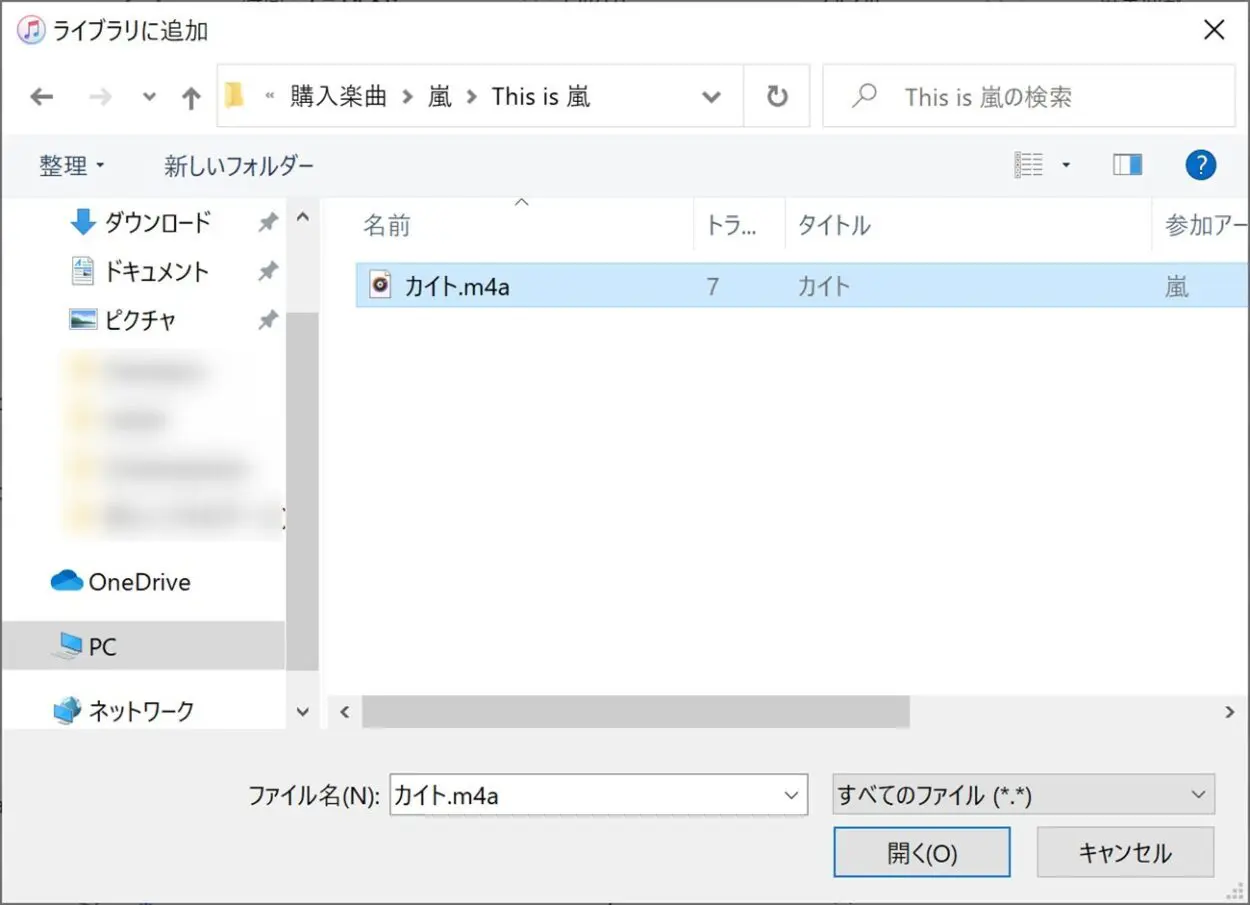Click the 嵐 artist cell
Viewport: 1250px width, 905px height.
coord(1177,287)
